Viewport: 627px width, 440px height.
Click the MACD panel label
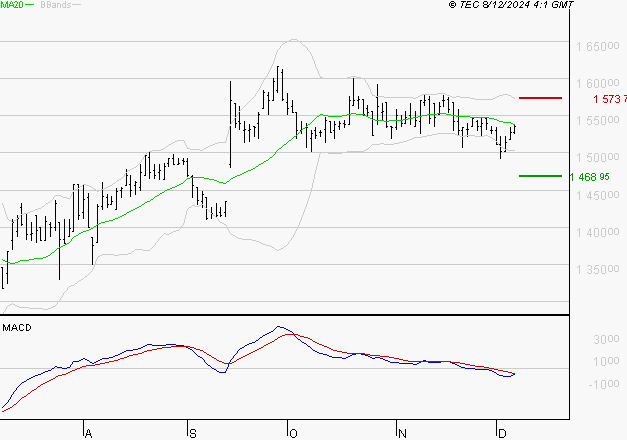[17, 328]
